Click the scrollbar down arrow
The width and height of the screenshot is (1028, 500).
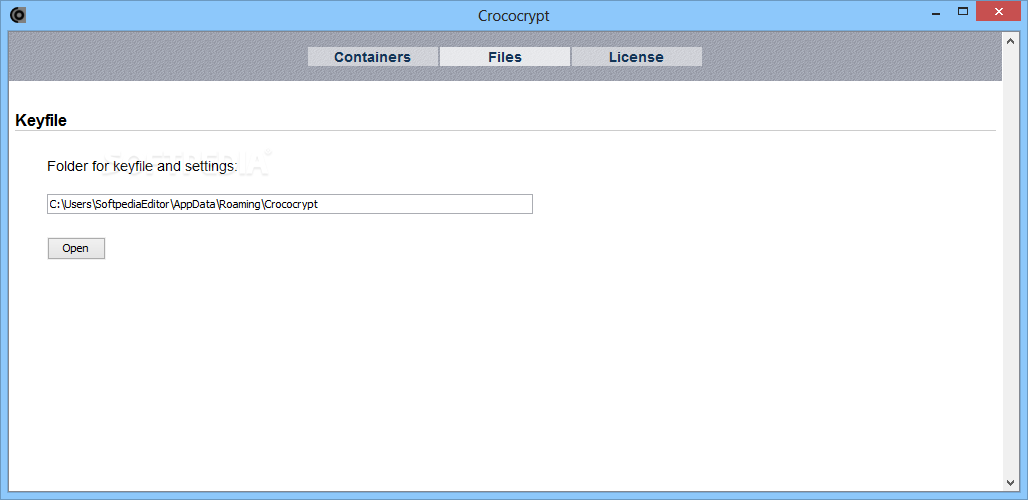(x=1010, y=482)
